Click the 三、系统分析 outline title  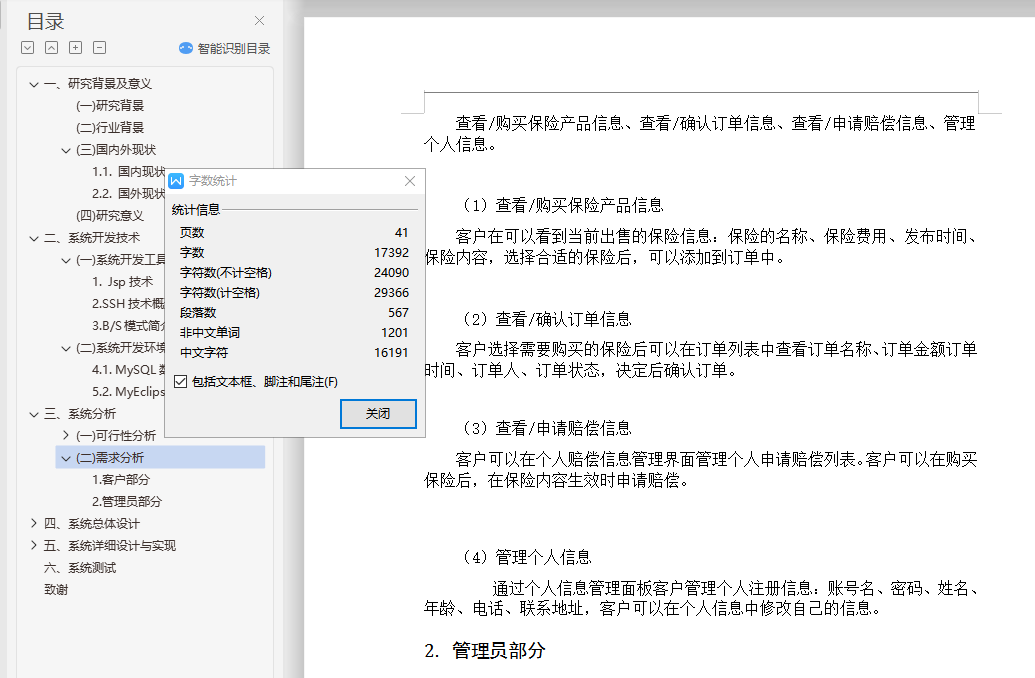(x=80, y=414)
